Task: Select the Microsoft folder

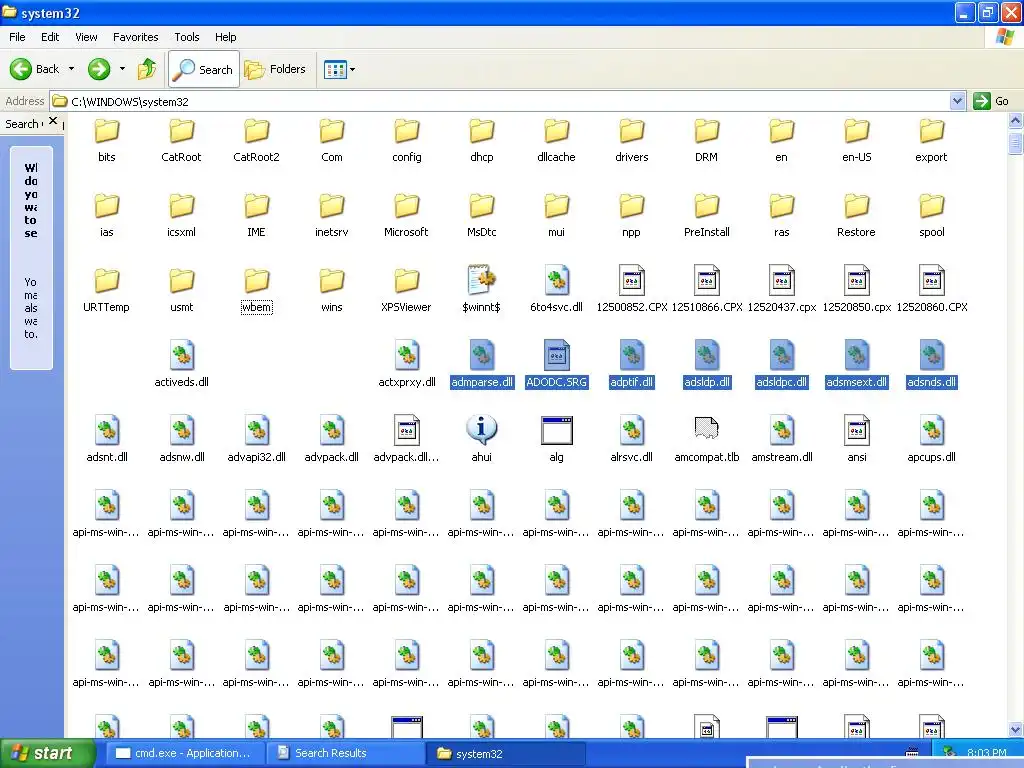Action: (x=406, y=216)
